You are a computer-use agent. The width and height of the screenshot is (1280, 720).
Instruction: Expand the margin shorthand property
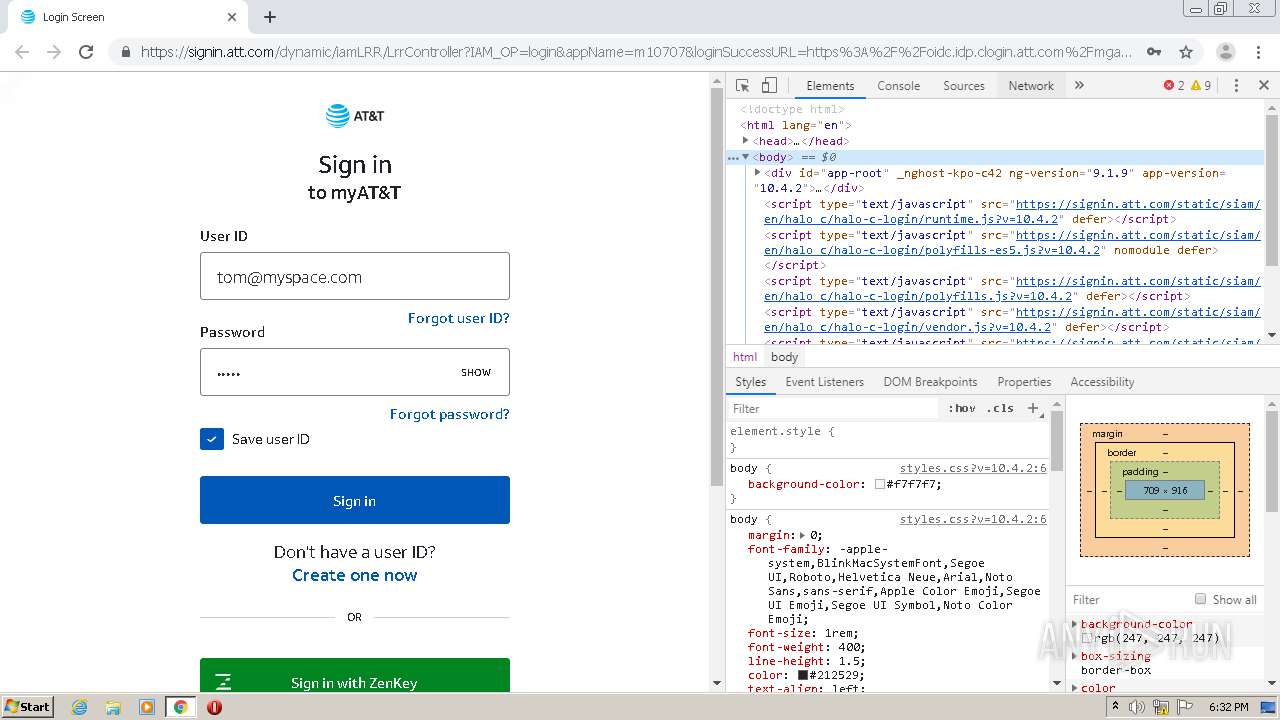[803, 535]
